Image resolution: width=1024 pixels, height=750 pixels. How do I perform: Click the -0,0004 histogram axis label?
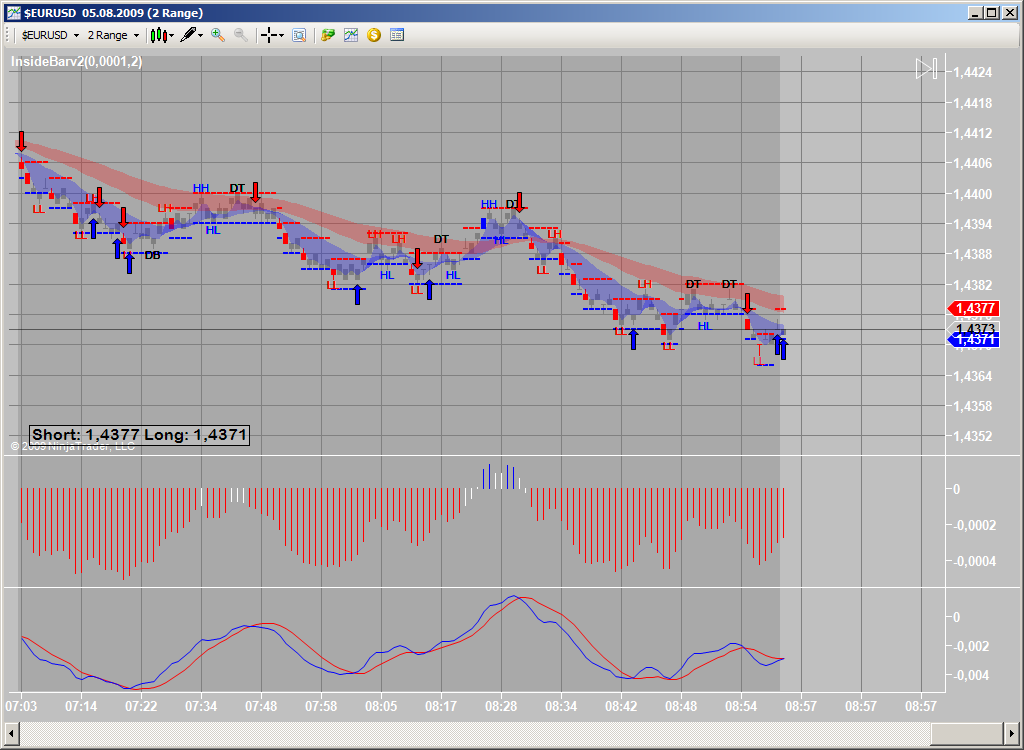pyautogui.click(x=974, y=561)
